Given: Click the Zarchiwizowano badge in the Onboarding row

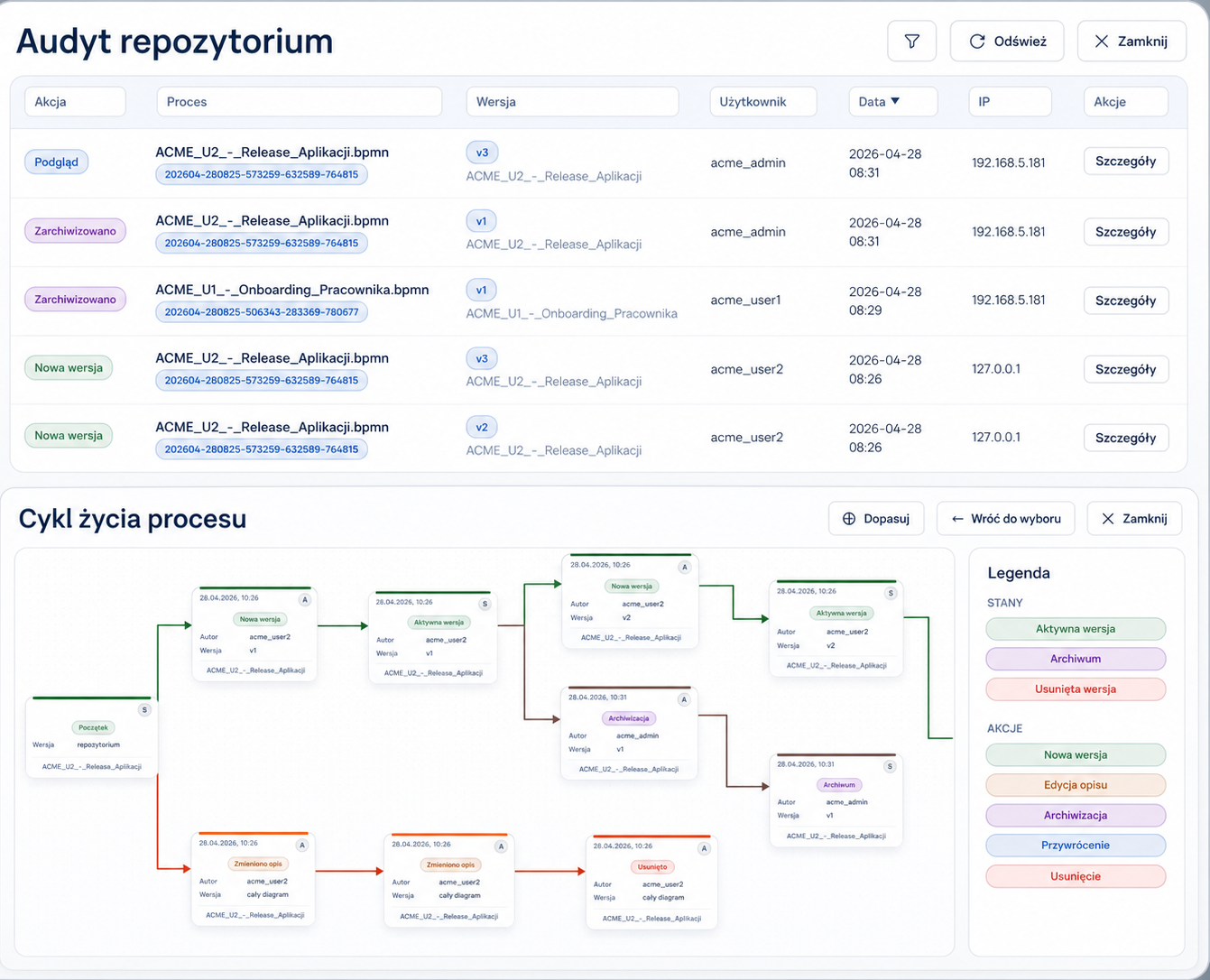Looking at the screenshot, I should click(x=75, y=300).
